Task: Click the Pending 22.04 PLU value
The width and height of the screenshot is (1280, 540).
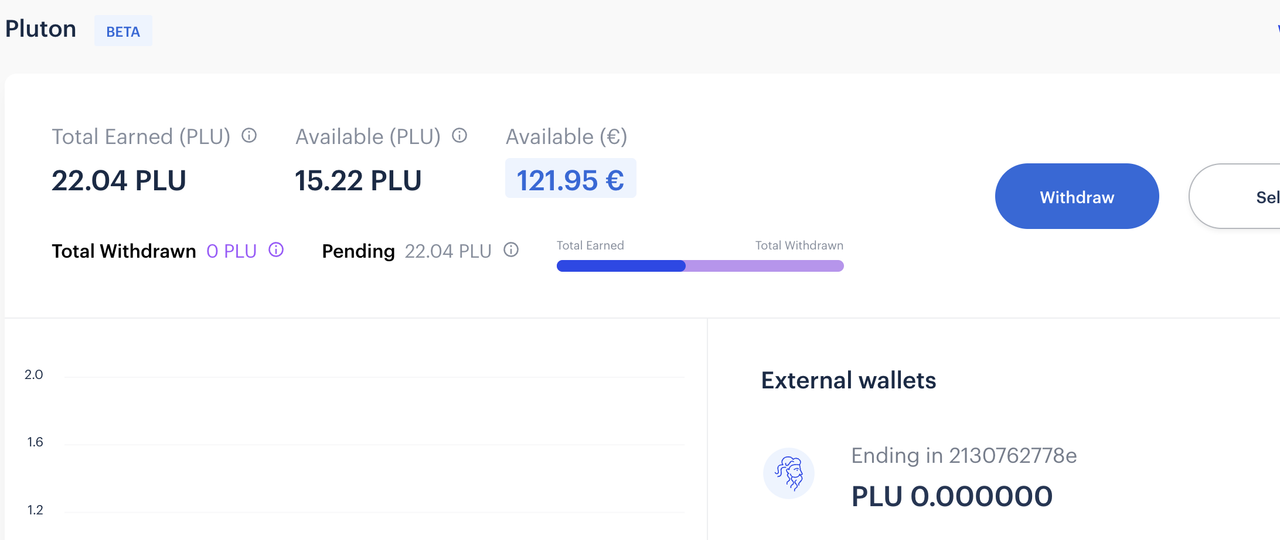Action: click(448, 251)
